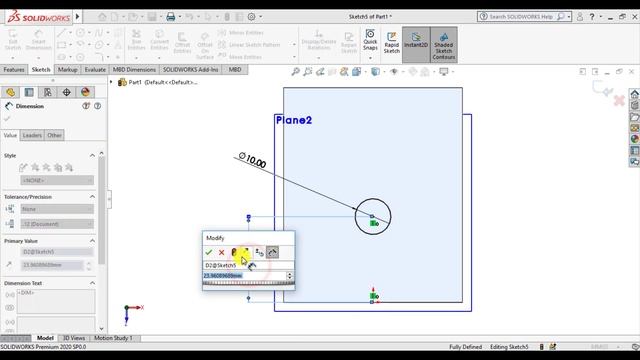Click the Plane2 label in the graphics area
Viewport: 640px width, 360px height.
[294, 120]
